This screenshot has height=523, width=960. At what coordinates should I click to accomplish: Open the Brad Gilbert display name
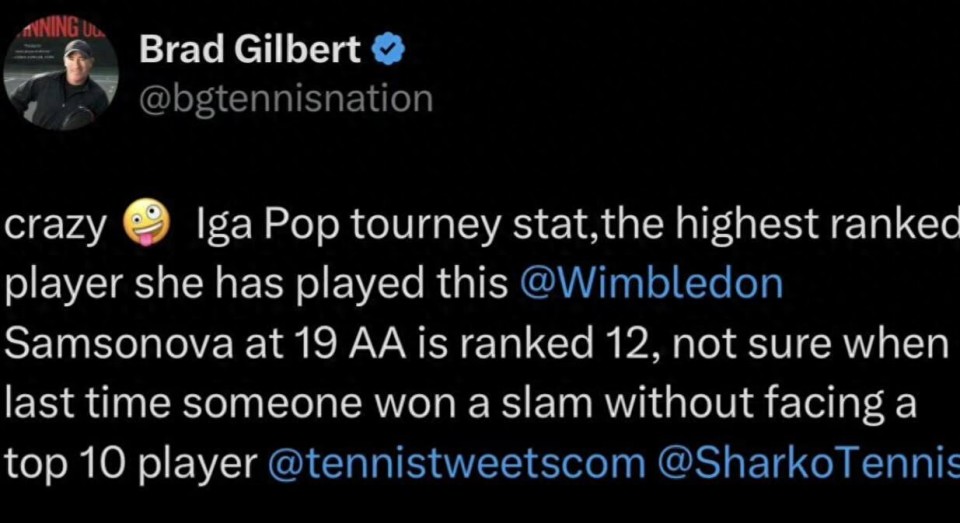click(249, 49)
